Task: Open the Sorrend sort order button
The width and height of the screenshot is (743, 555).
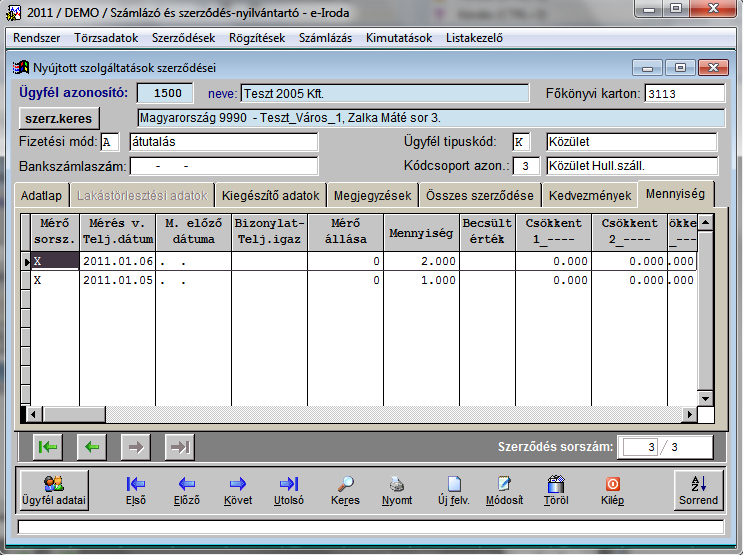Action: [698, 489]
